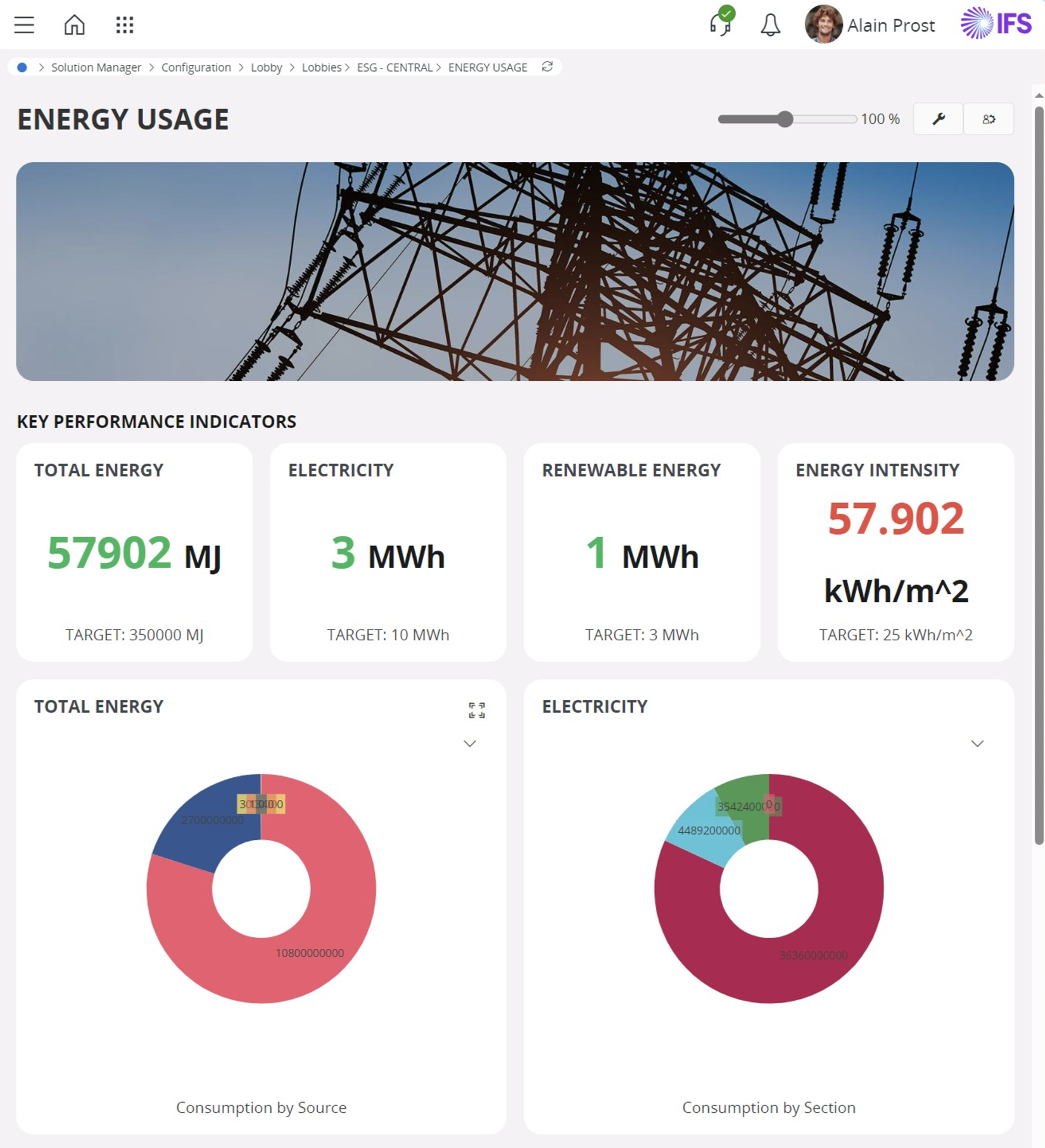The width and height of the screenshot is (1045, 1148).
Task: Click the wrench configuration icon
Action: tap(938, 119)
